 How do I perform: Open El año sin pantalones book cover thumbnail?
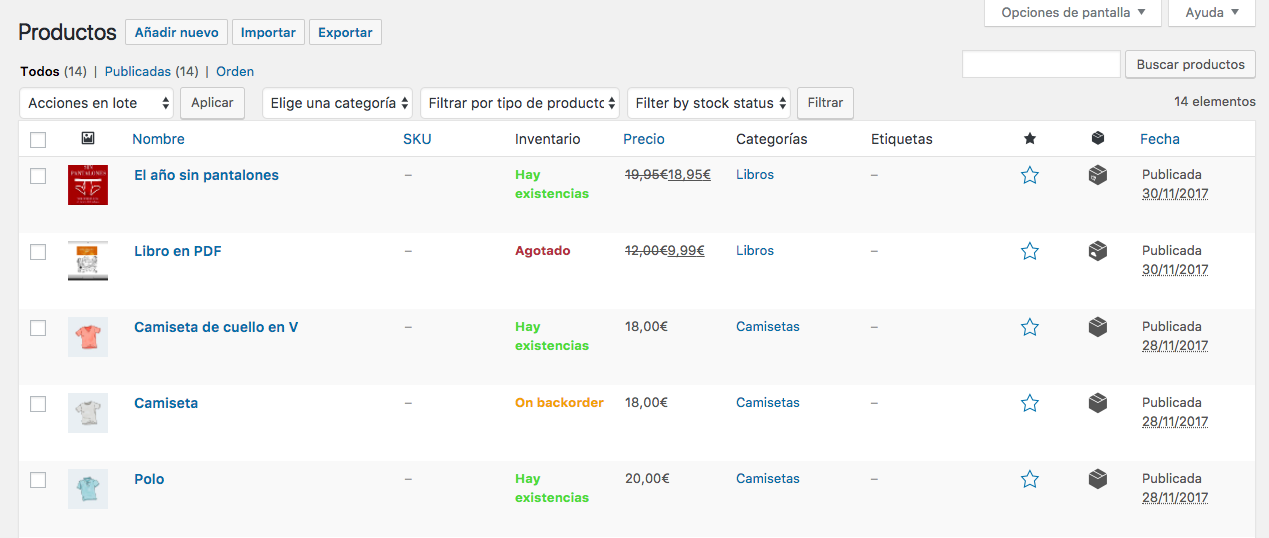[x=88, y=185]
